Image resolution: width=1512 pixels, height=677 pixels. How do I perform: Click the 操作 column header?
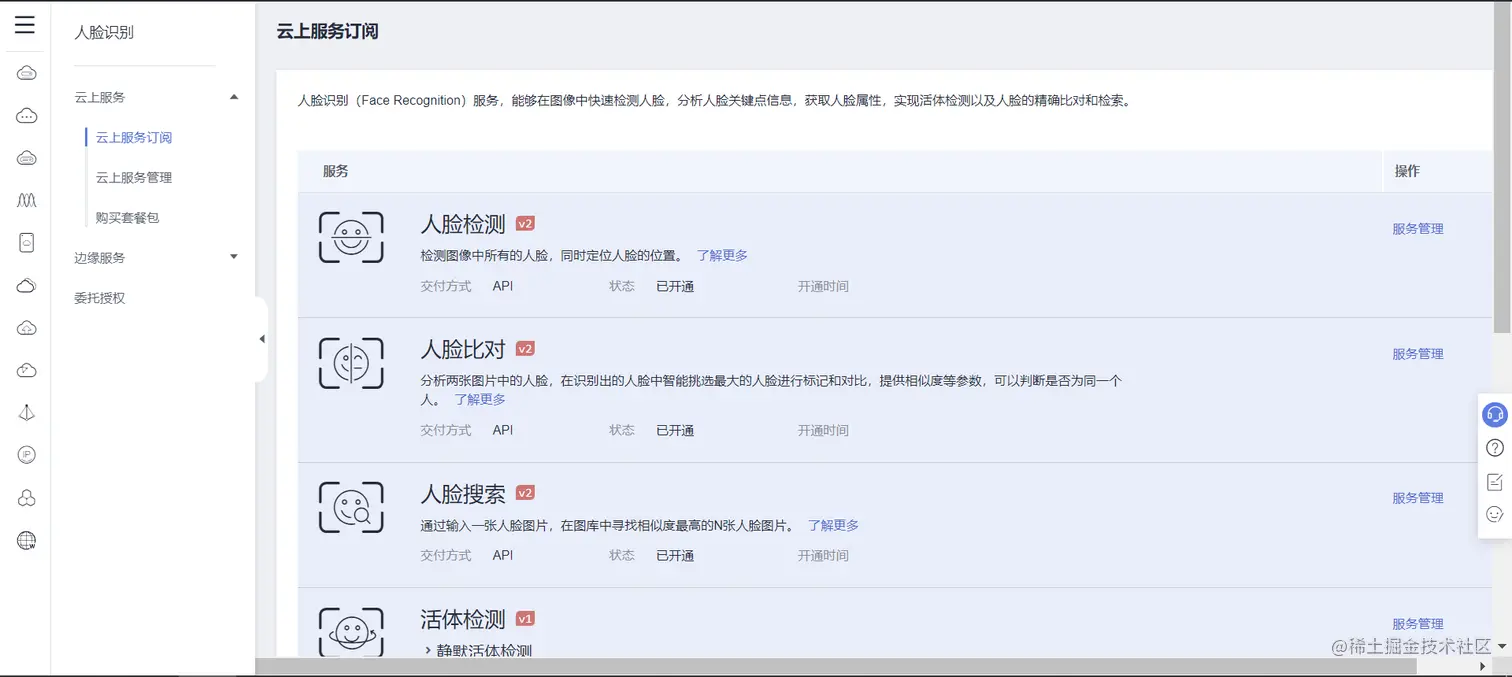click(x=1407, y=171)
